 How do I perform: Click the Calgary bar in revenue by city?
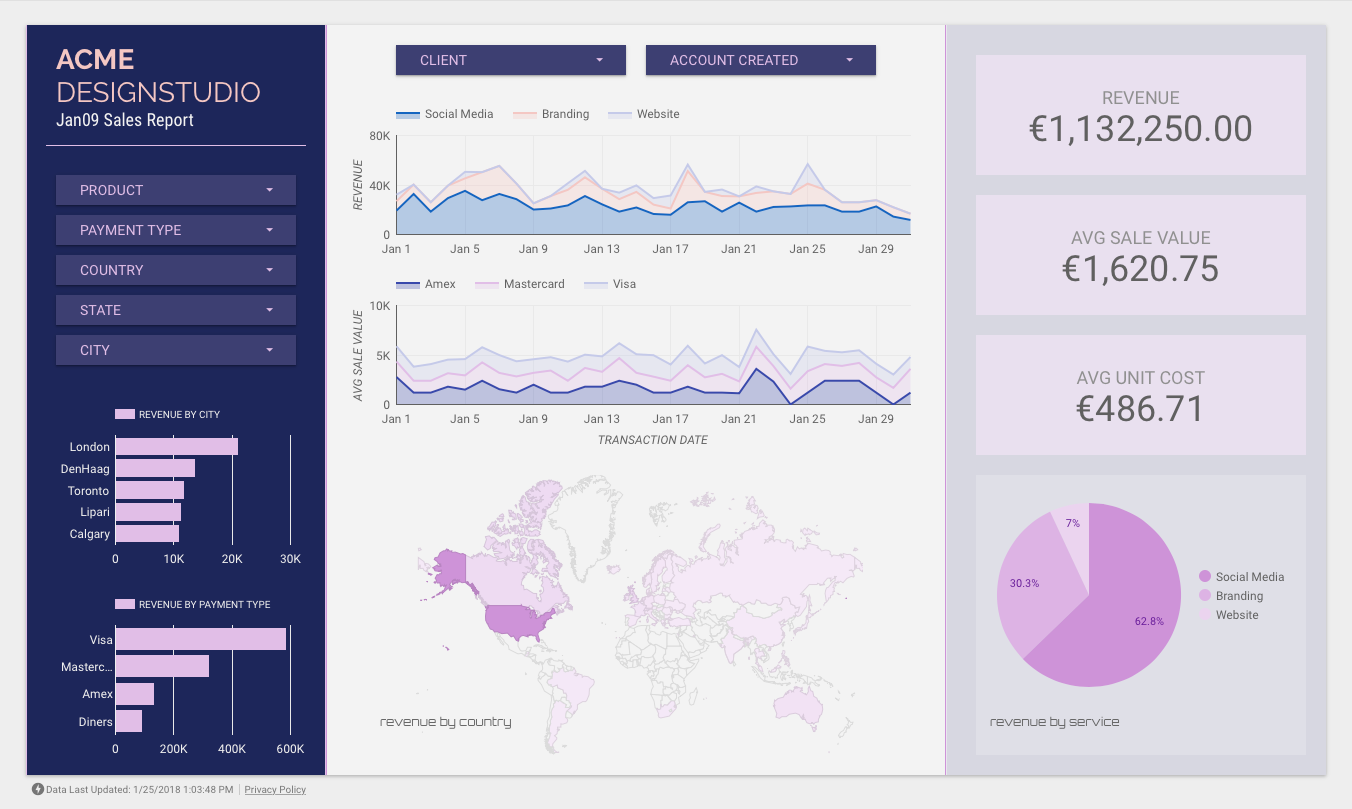click(x=147, y=533)
